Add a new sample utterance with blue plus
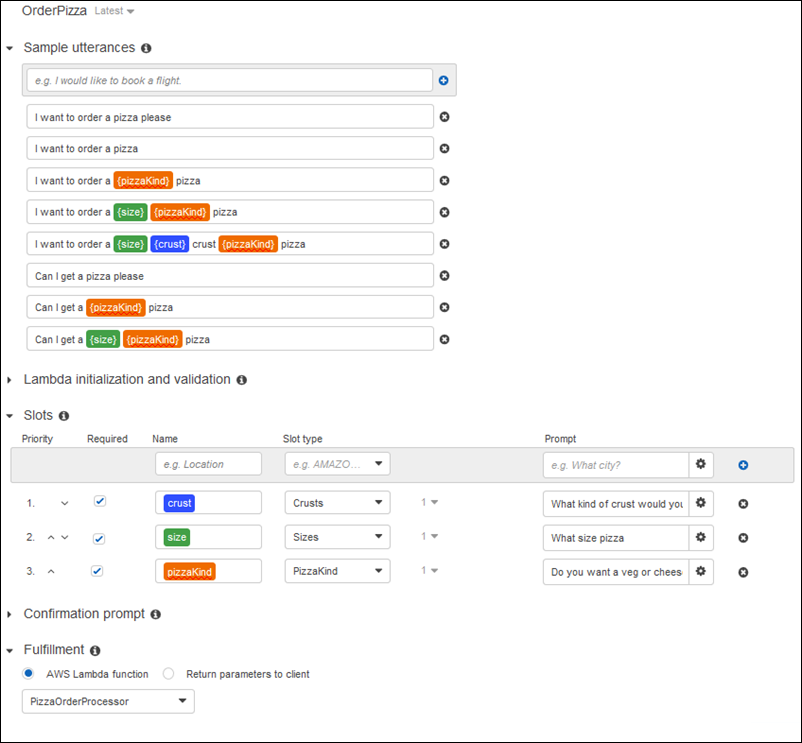The width and height of the screenshot is (802, 743). (443, 80)
